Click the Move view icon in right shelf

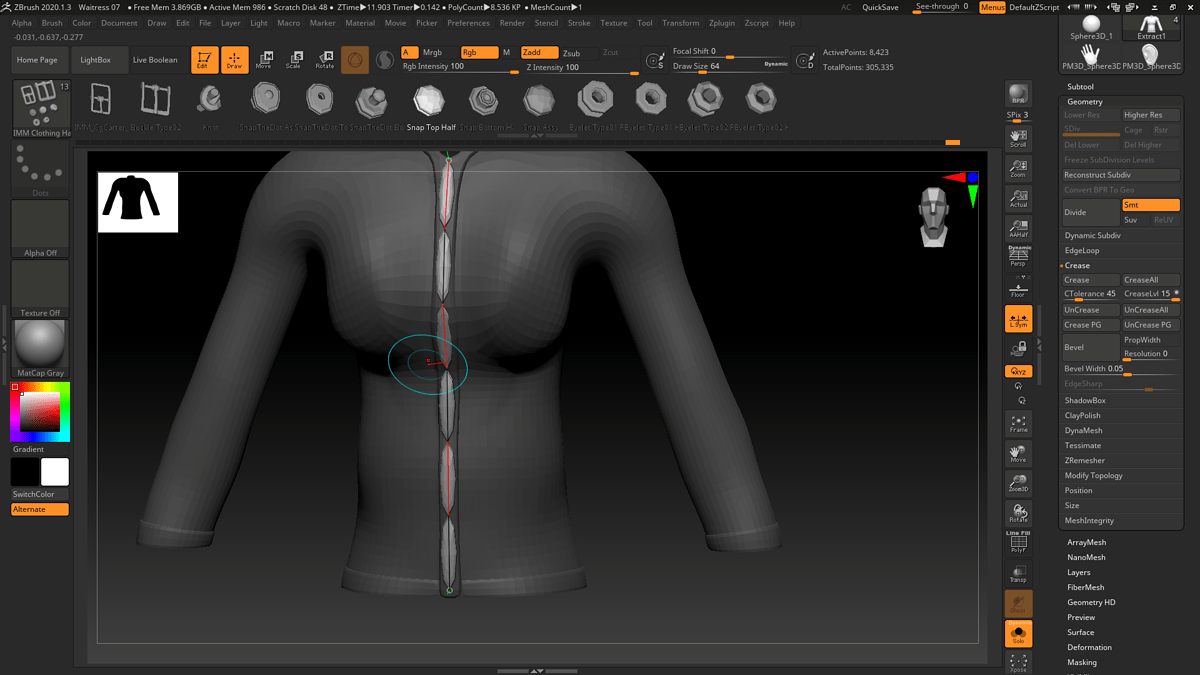(1018, 454)
